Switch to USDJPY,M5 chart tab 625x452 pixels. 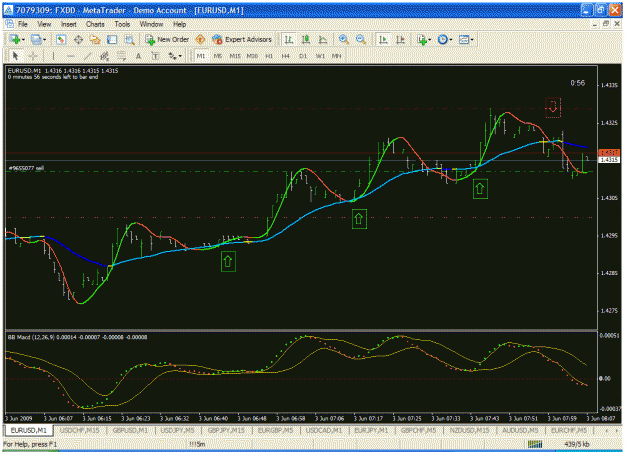pyautogui.click(x=177, y=430)
